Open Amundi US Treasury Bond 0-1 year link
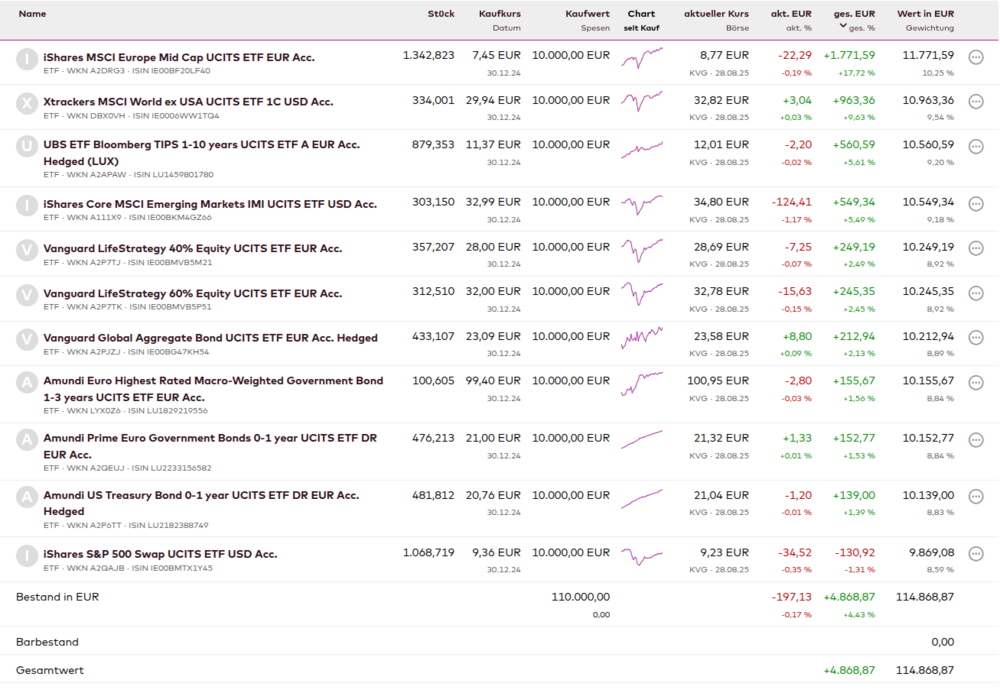This screenshot has width=1000, height=693. (x=201, y=503)
